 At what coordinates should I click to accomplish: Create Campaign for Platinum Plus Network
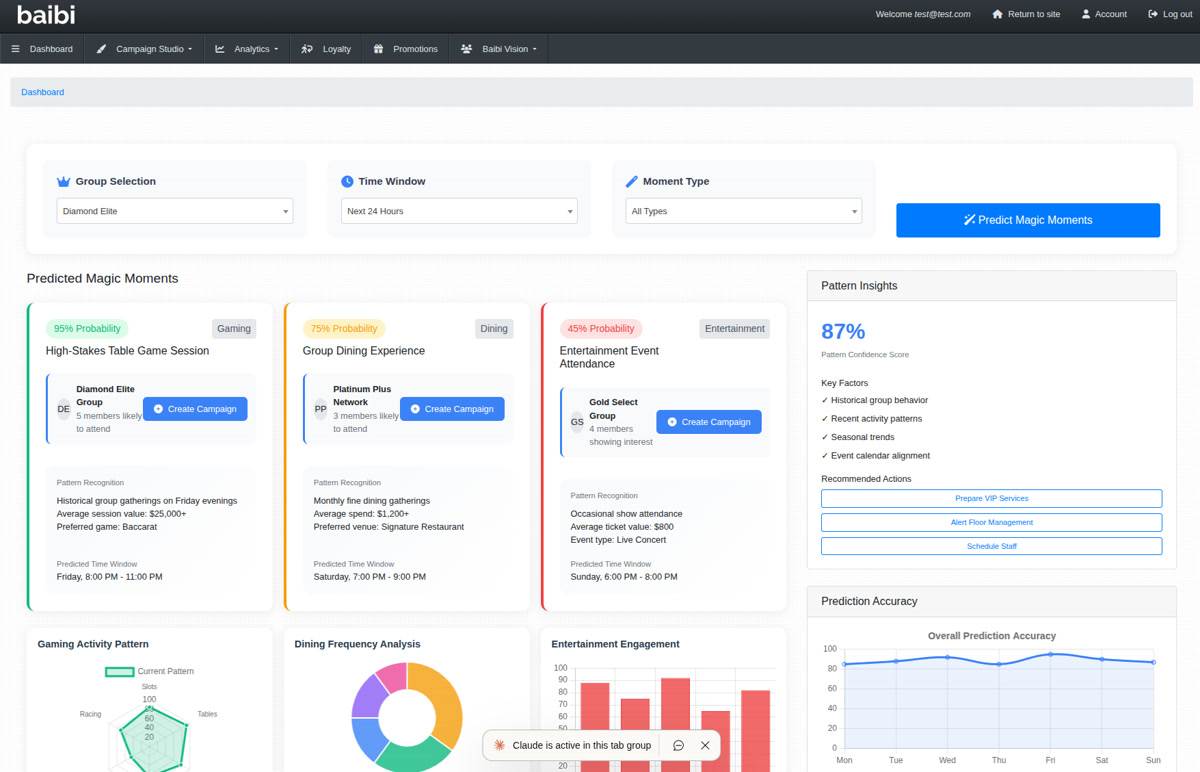click(452, 409)
